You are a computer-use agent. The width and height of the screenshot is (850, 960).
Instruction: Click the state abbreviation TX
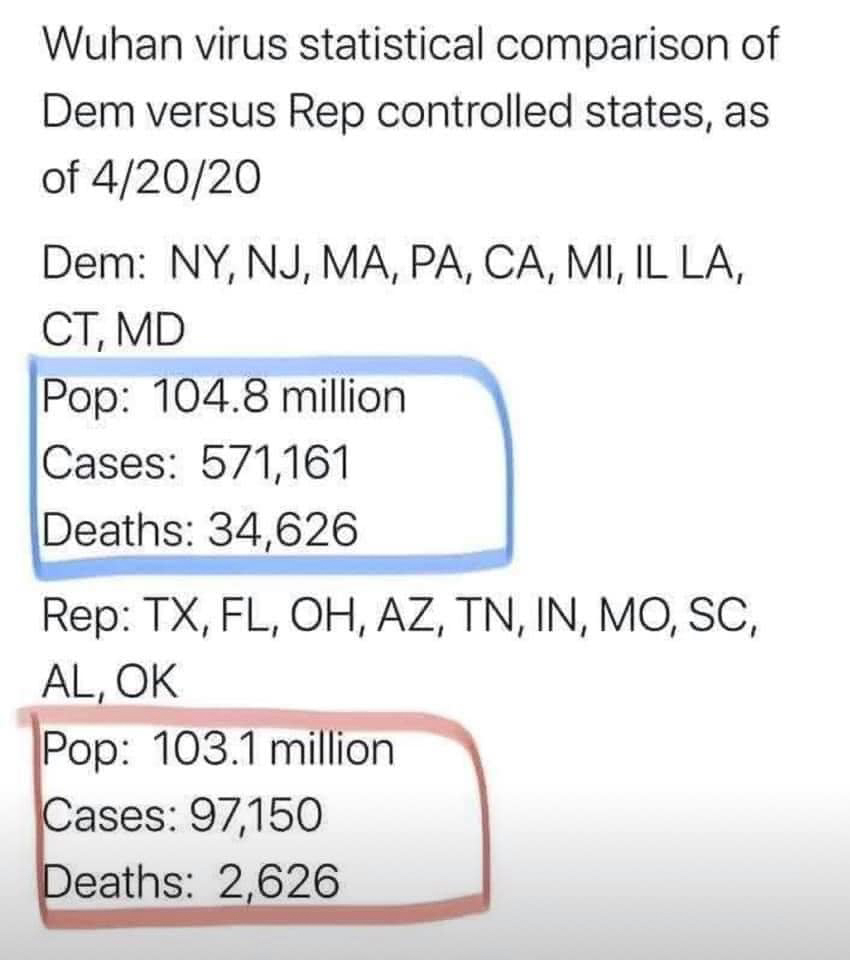(x=172, y=615)
